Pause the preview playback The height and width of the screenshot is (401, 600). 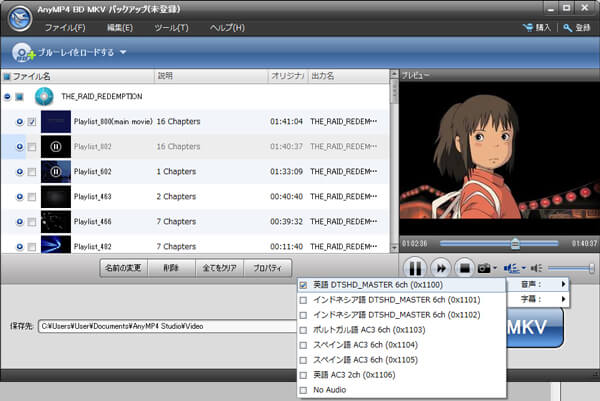(x=415, y=268)
